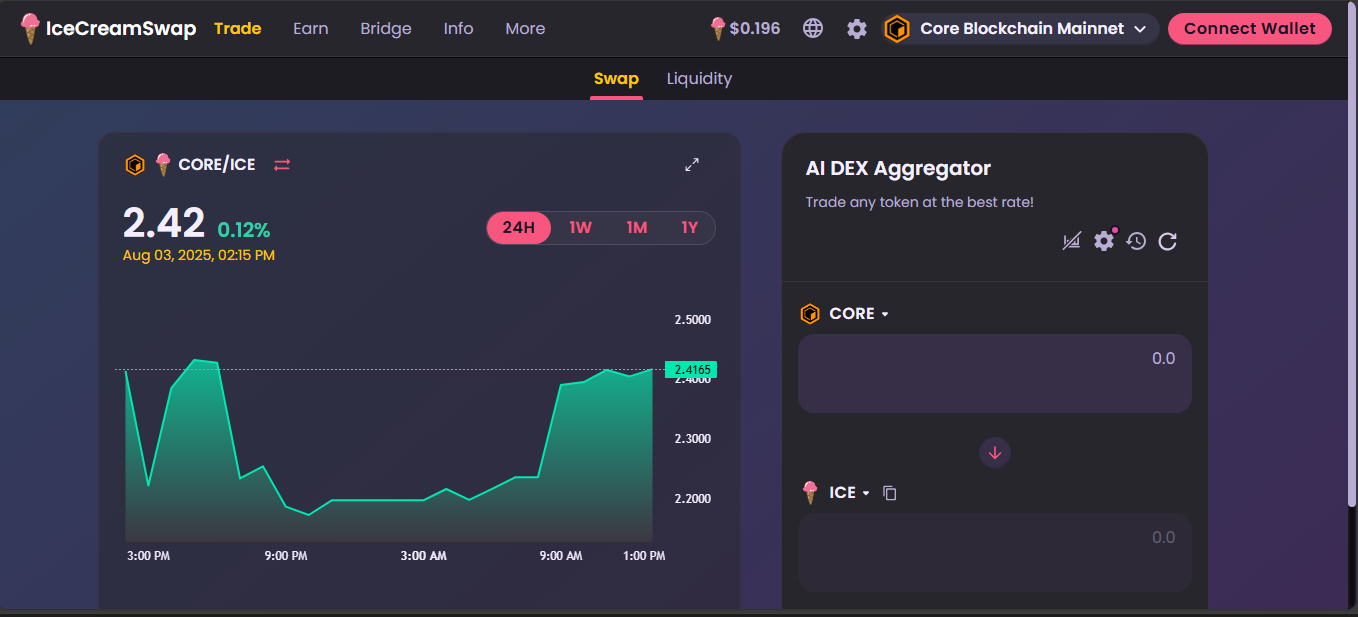Select the 24H chart range
Viewport: 1358px width, 617px height.
point(519,228)
